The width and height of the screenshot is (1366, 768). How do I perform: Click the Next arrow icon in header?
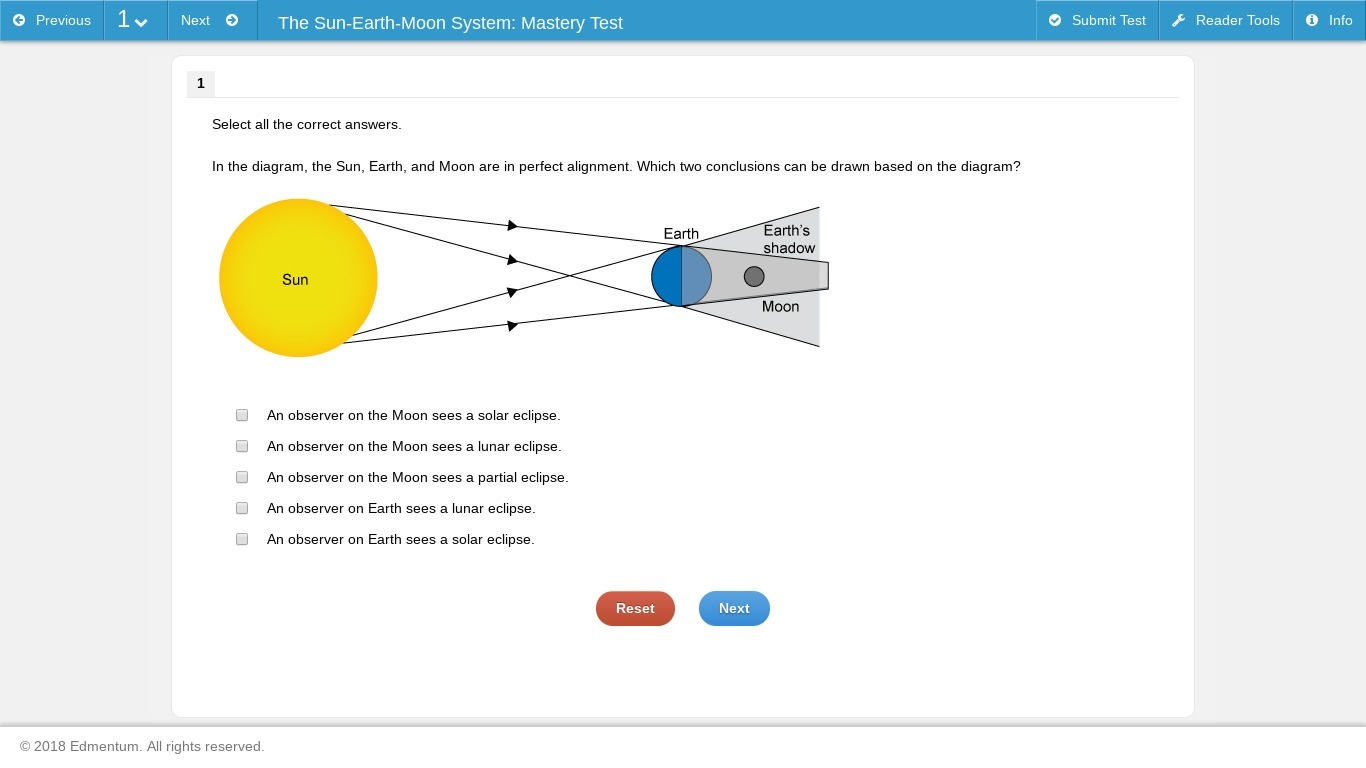point(232,20)
